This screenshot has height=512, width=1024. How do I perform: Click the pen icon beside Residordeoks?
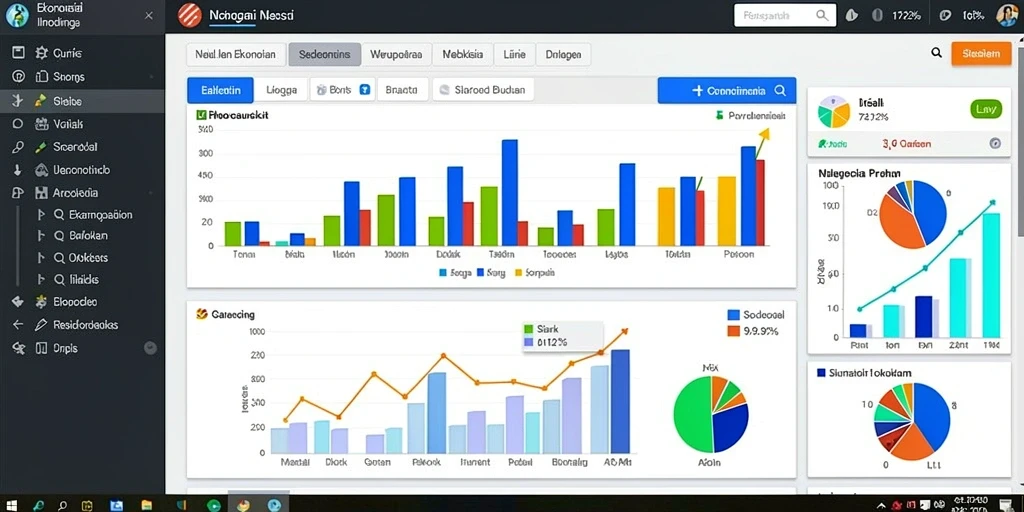40,325
